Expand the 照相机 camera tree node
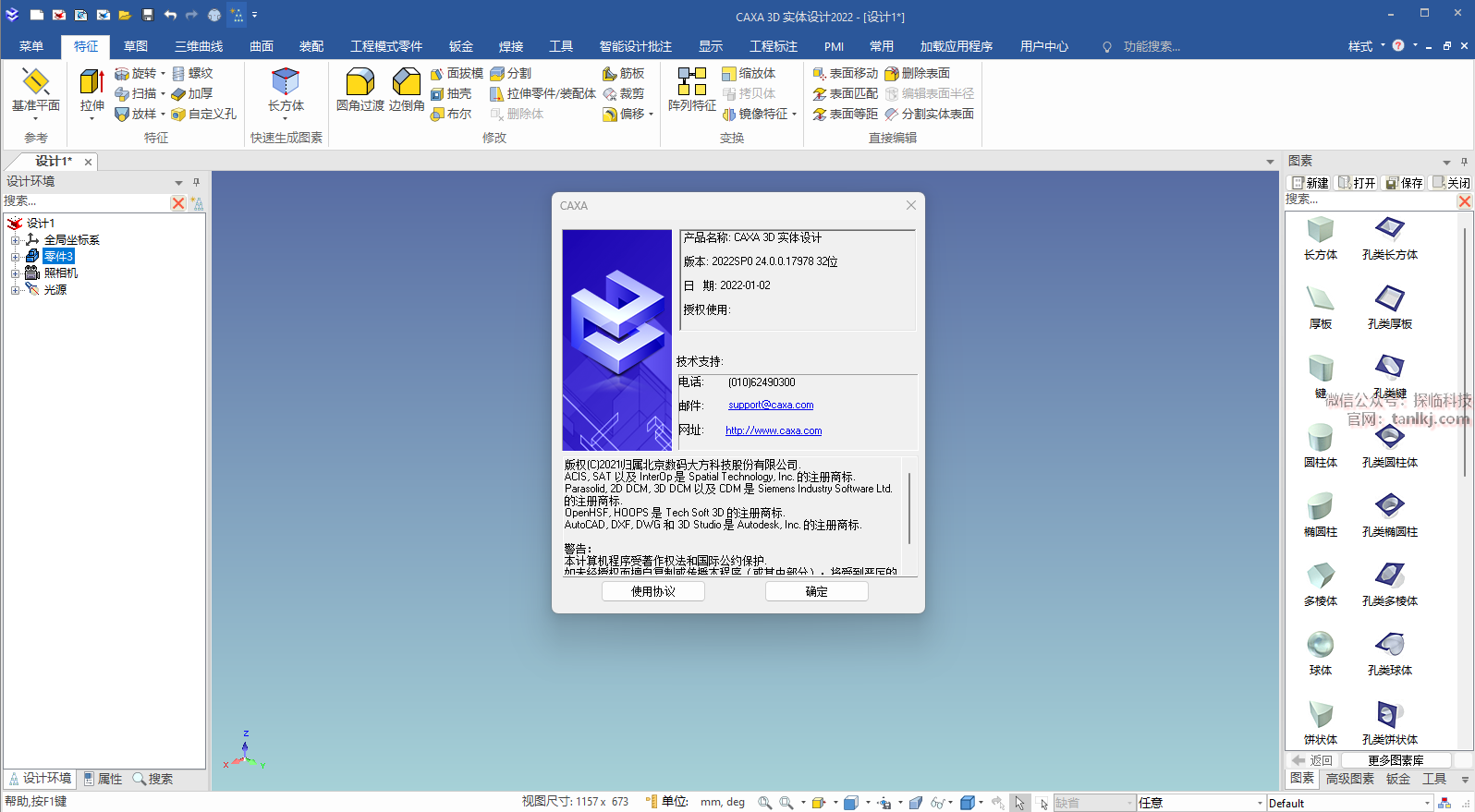This screenshot has height=812, width=1475. (15, 273)
